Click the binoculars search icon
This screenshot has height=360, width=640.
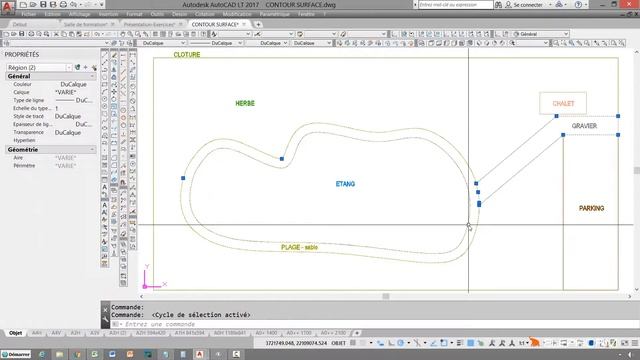498,5
